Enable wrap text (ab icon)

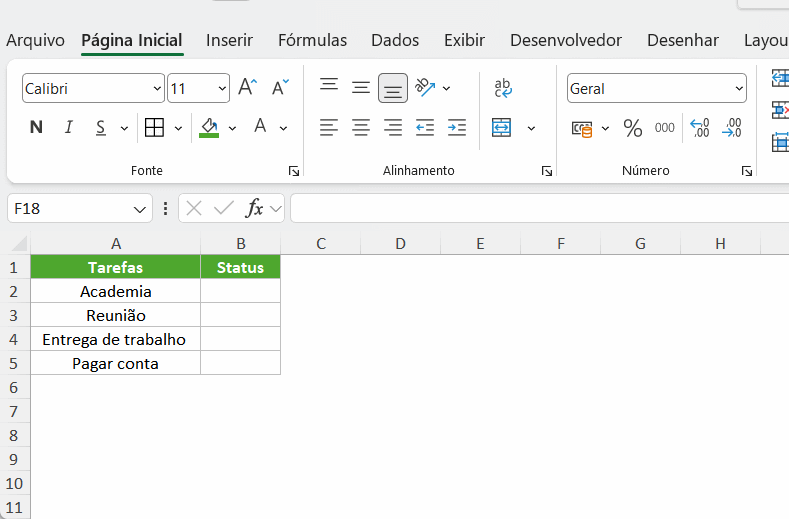pyautogui.click(x=503, y=88)
